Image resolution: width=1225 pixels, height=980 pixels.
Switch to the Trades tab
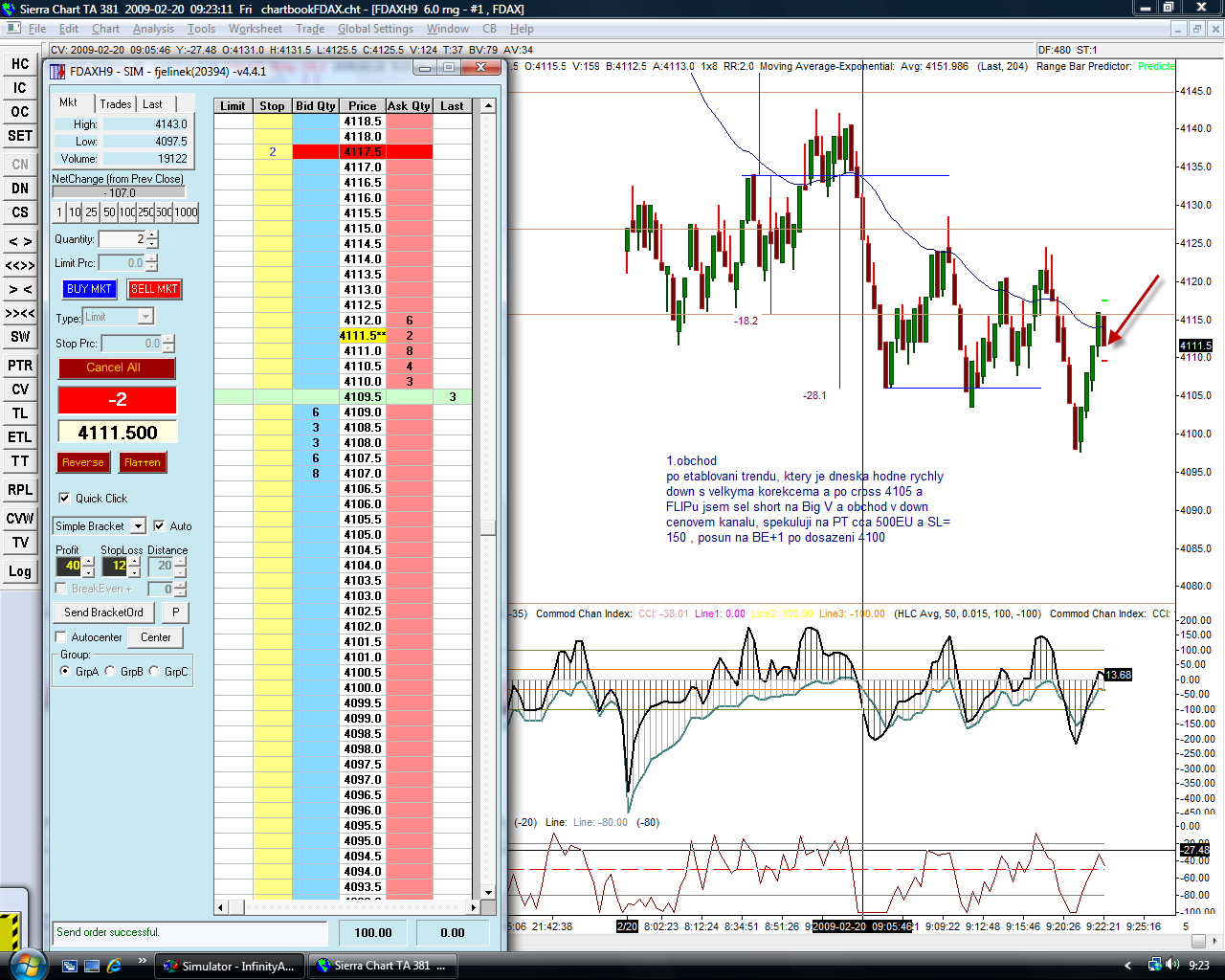pos(116,104)
